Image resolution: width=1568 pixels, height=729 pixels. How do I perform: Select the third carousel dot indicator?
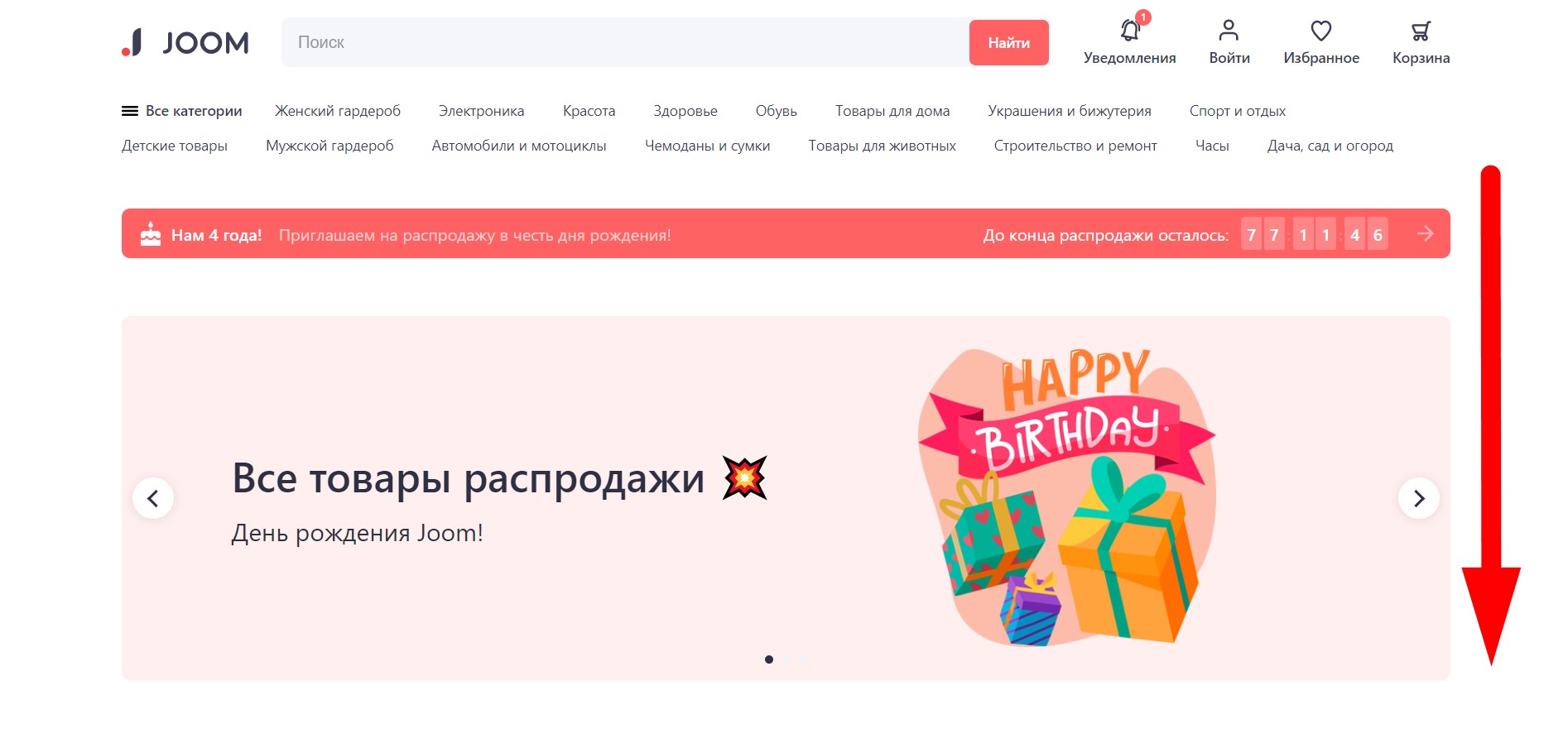point(802,659)
